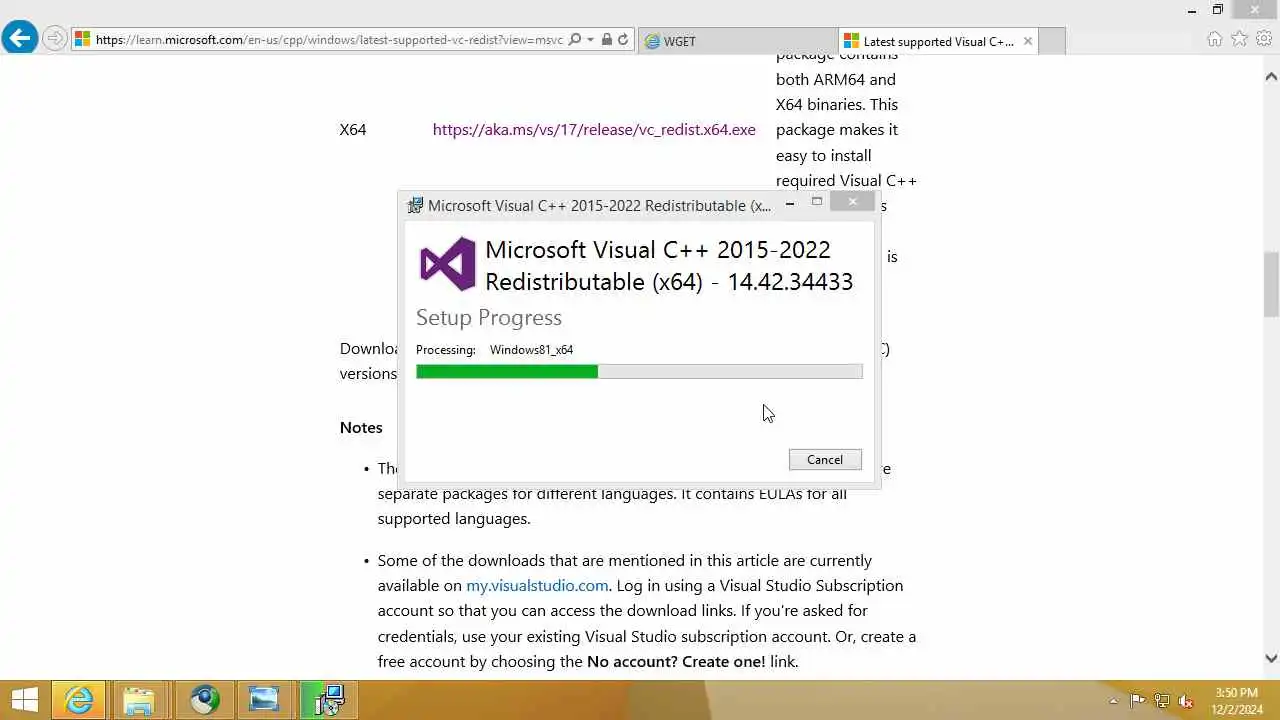
Task: Minimize the Visual C++ Redistributable installer
Action: tap(790, 203)
